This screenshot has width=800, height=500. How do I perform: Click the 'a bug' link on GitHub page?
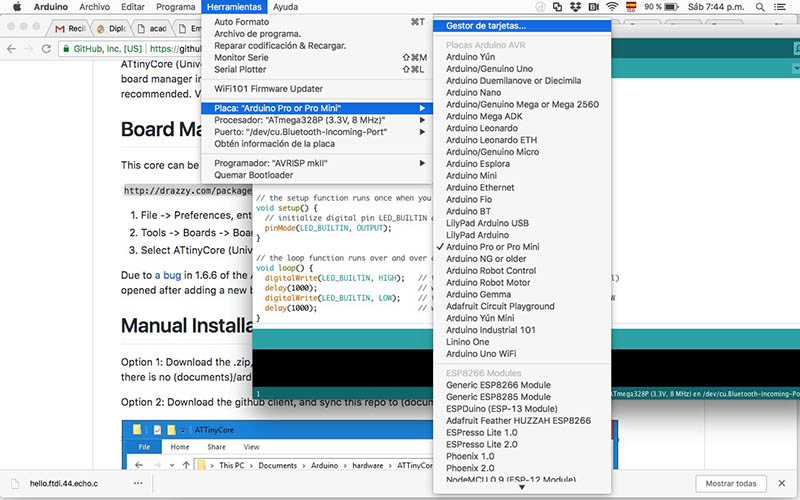coord(168,275)
